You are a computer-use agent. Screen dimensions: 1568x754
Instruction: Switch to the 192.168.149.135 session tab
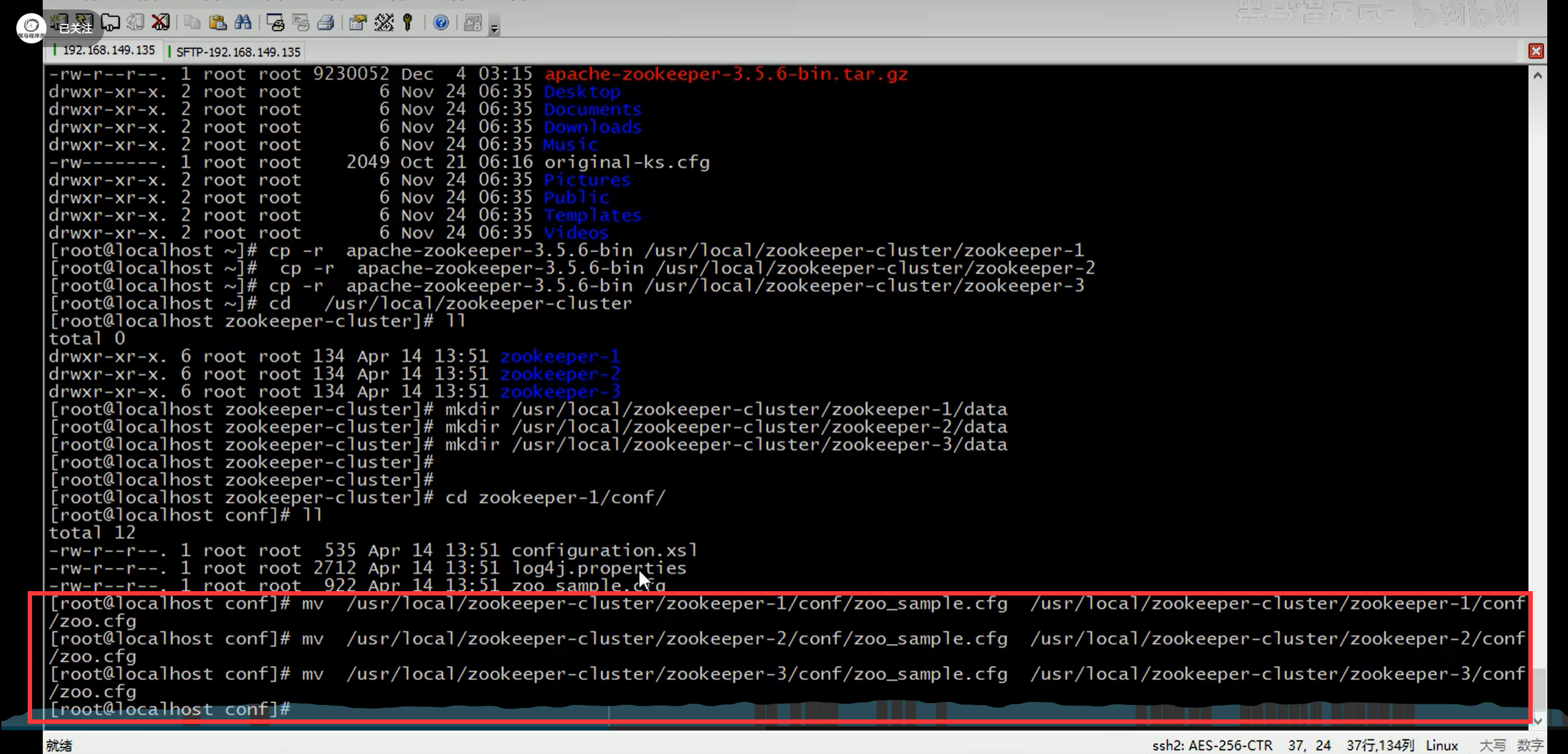(x=108, y=50)
